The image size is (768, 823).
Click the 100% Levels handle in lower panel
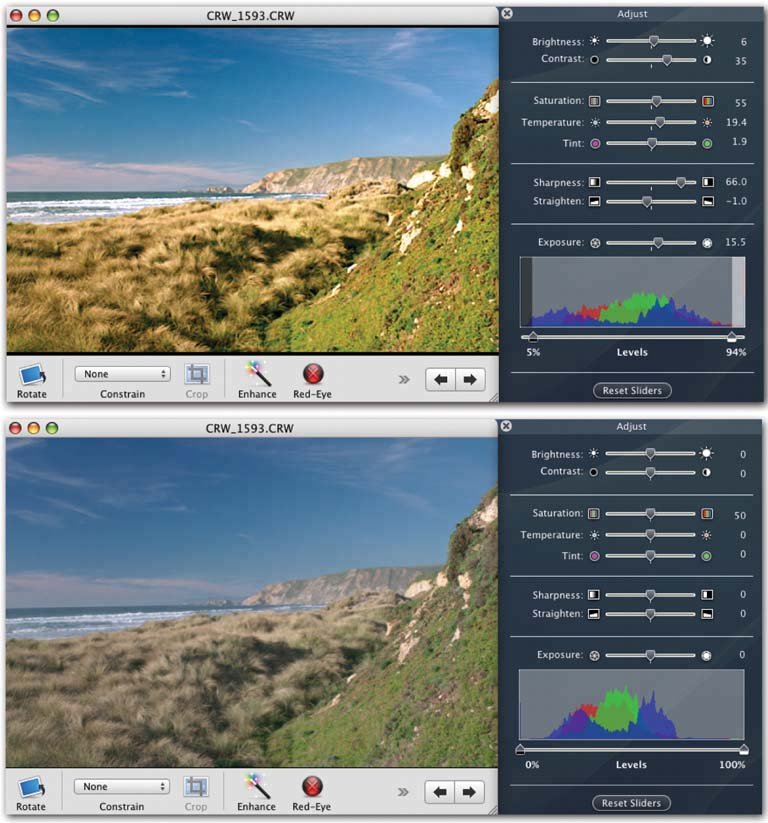(744, 750)
